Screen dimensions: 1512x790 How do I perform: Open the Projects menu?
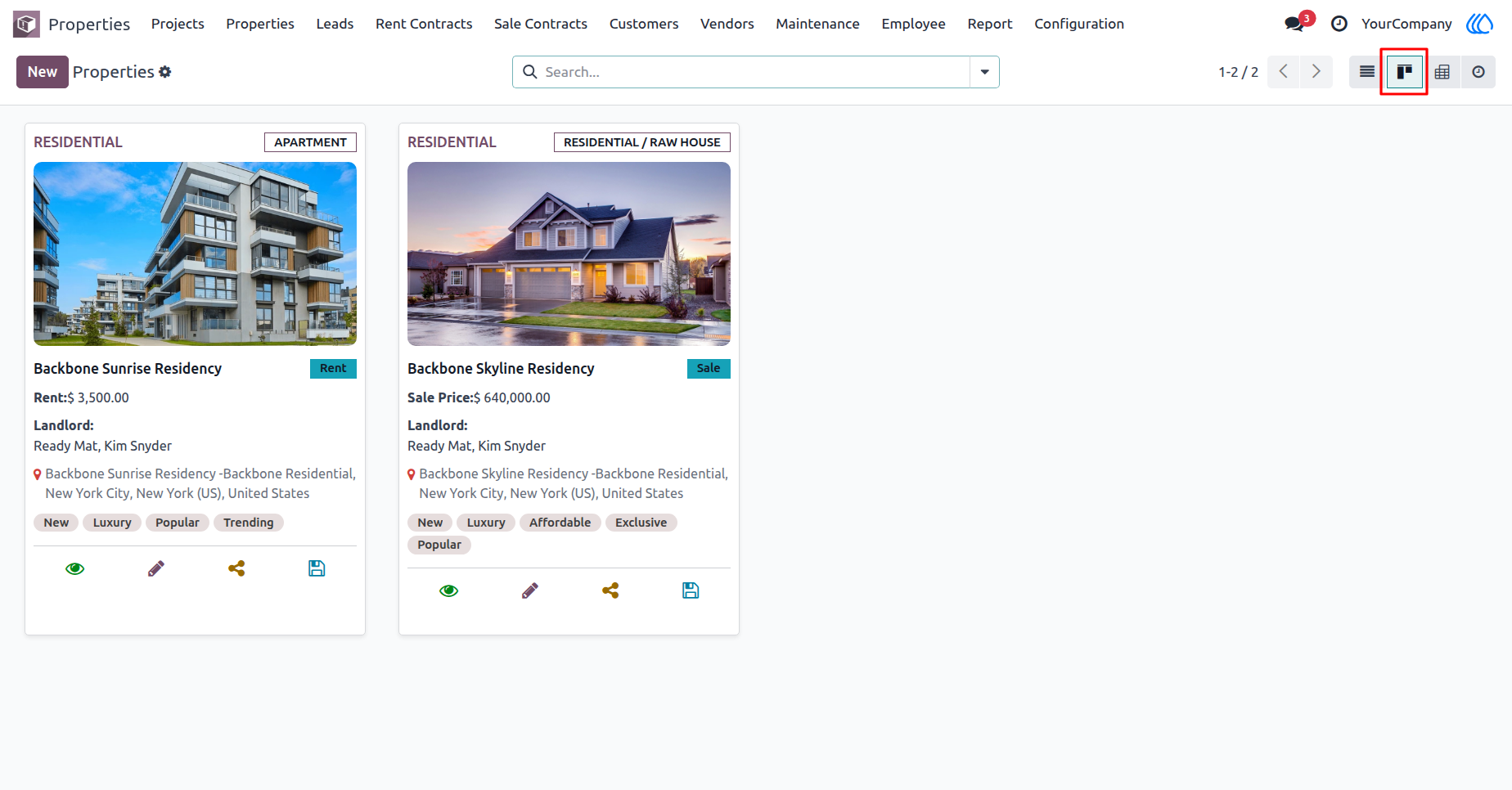(178, 24)
